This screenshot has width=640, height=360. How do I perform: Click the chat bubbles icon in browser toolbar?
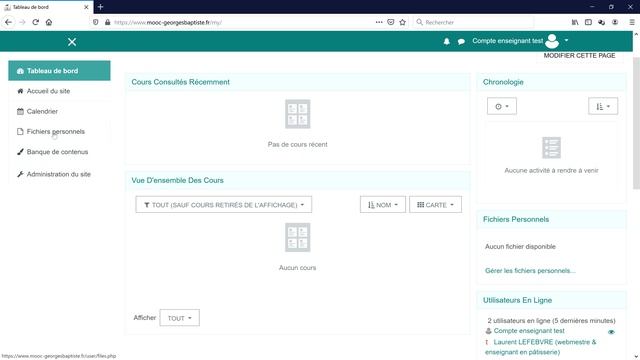[602, 22]
